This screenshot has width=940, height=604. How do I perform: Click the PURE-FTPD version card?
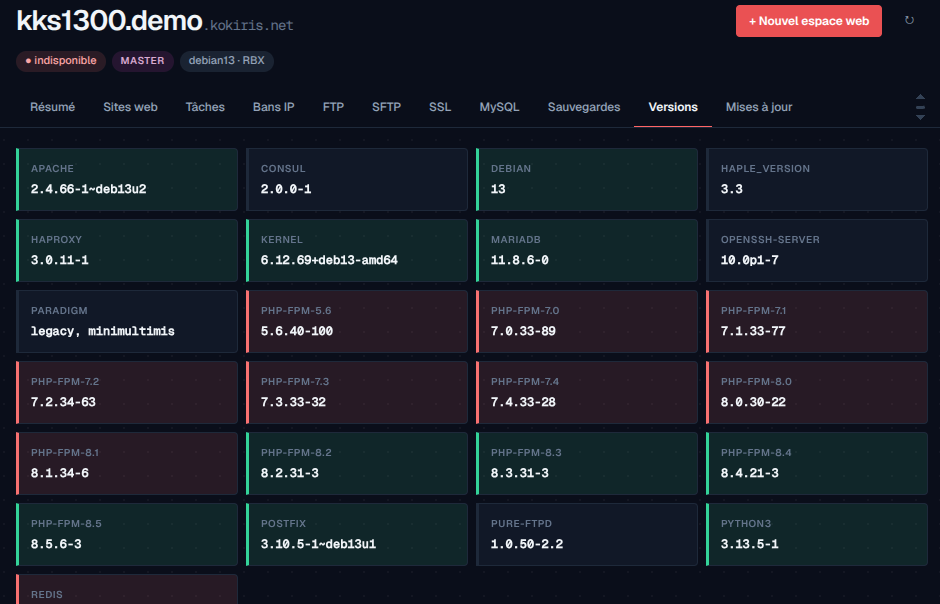587,534
